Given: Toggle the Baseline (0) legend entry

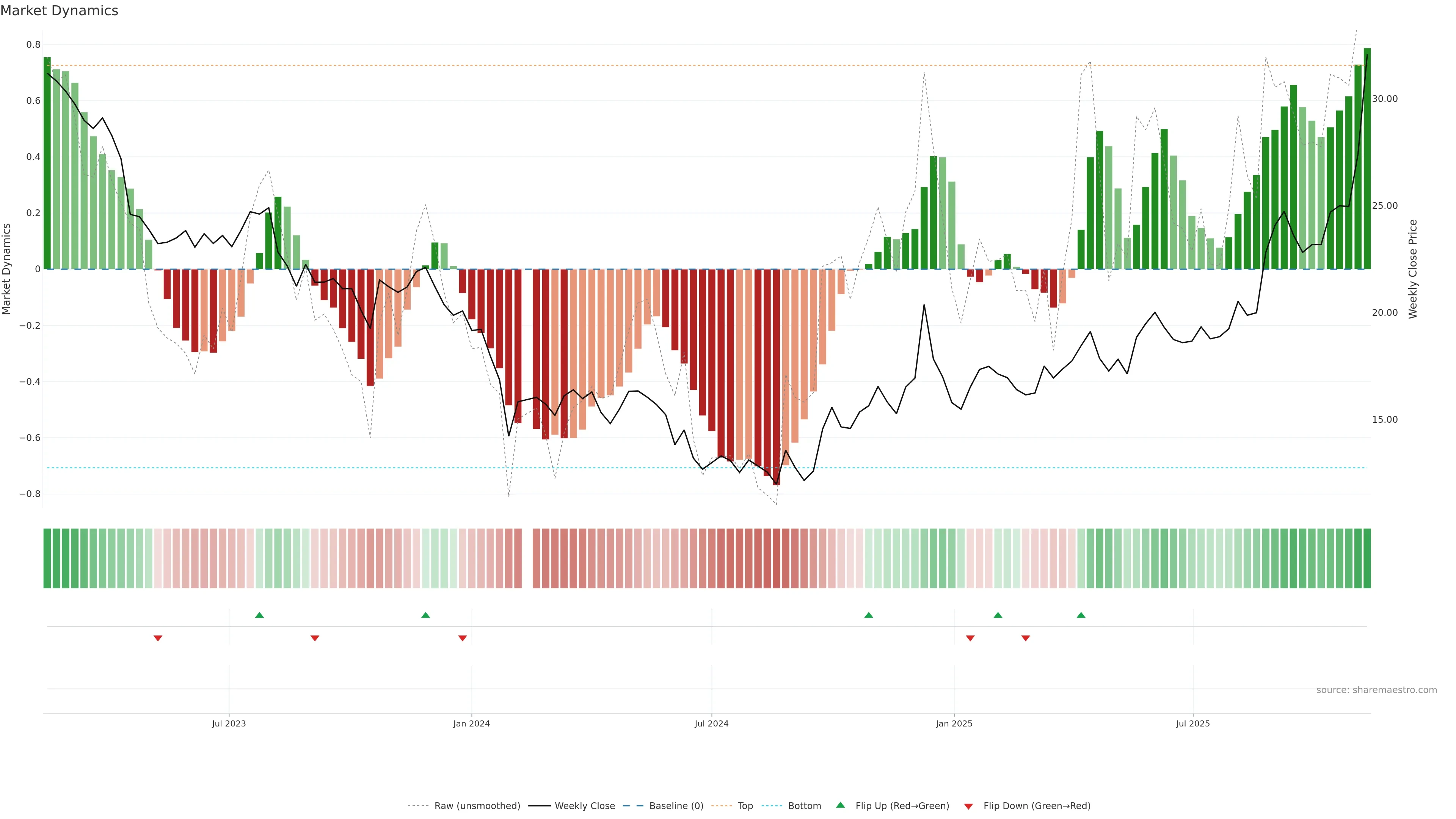Looking at the screenshot, I should pyautogui.click(x=676, y=805).
